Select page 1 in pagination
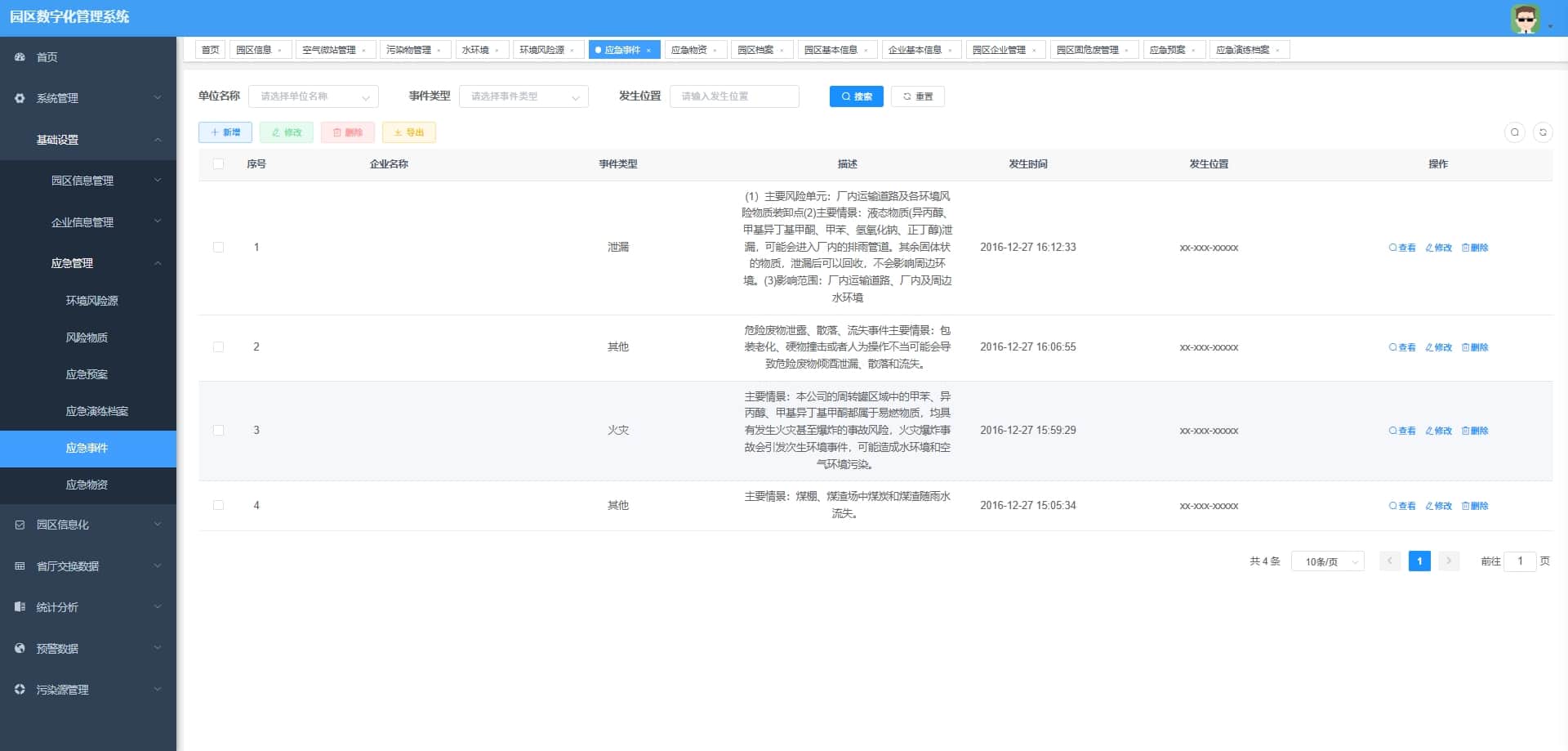This screenshot has height=751, width=1568. [1419, 561]
